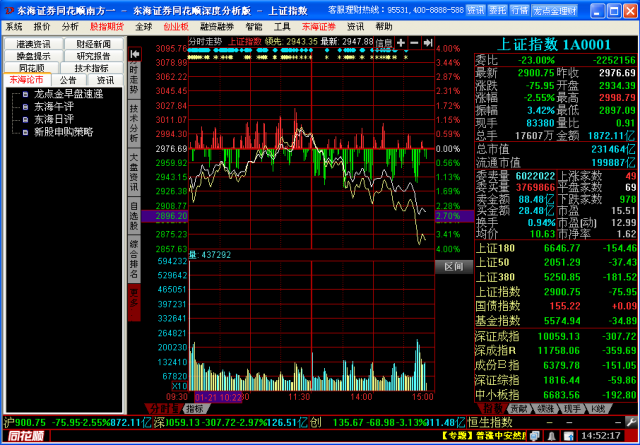The image size is (640, 445).
Task: Open the 资讯 menu in menu bar
Action: [355, 27]
